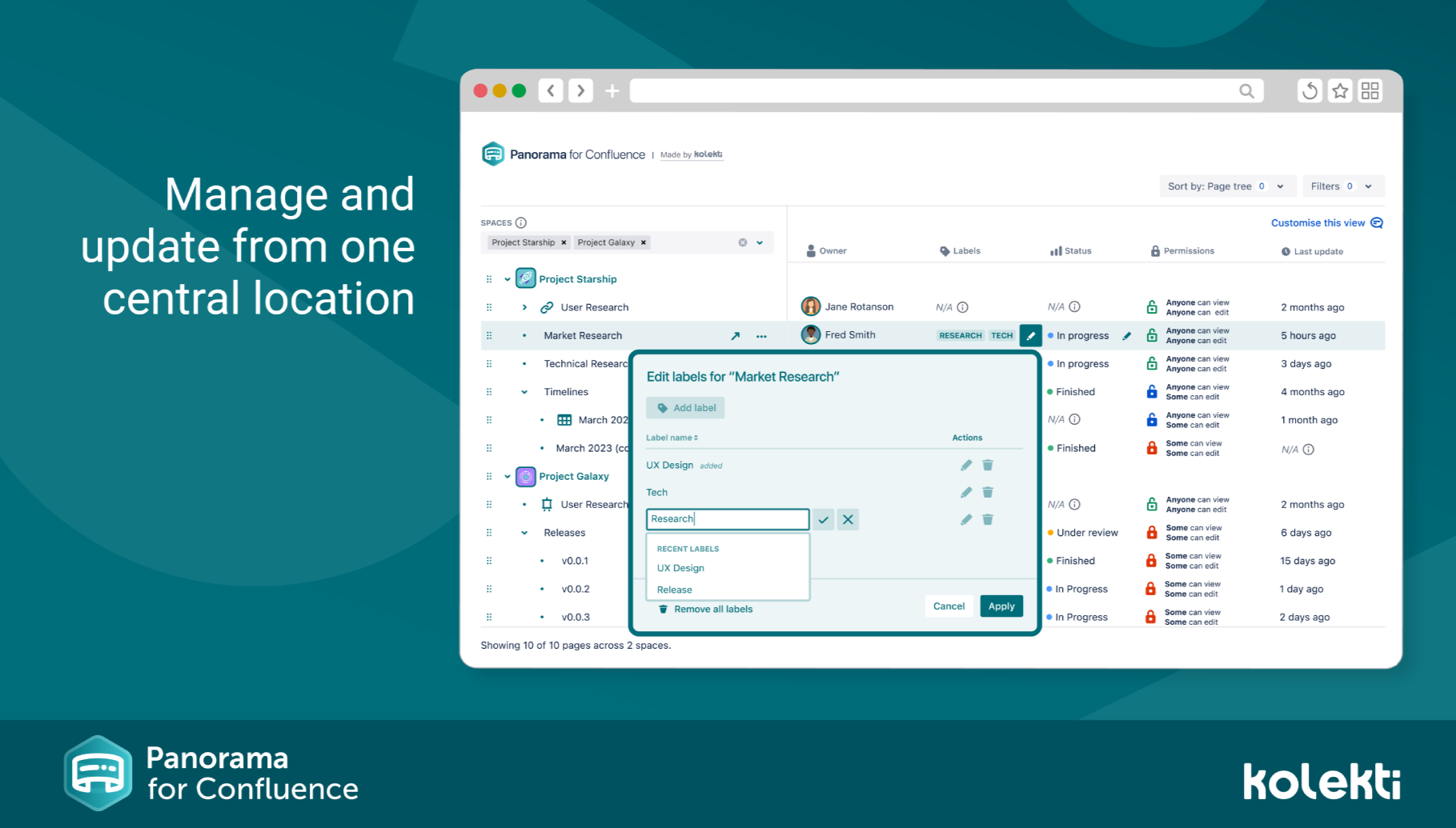Open the browser grid view icon
1456x828 pixels.
tap(1370, 91)
